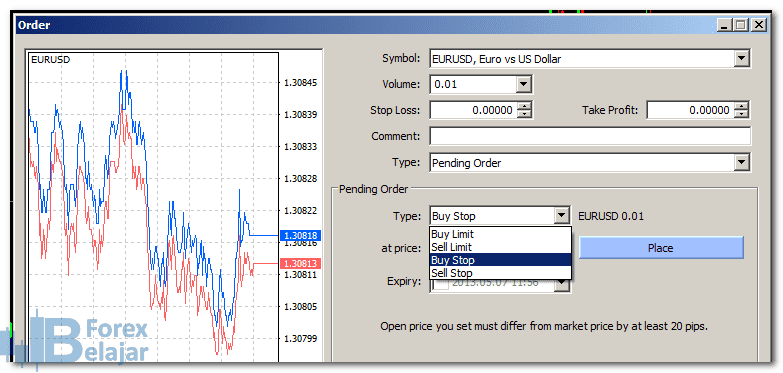Click the Take Profit value field
Viewport: 783px width, 373px height.
691,110
